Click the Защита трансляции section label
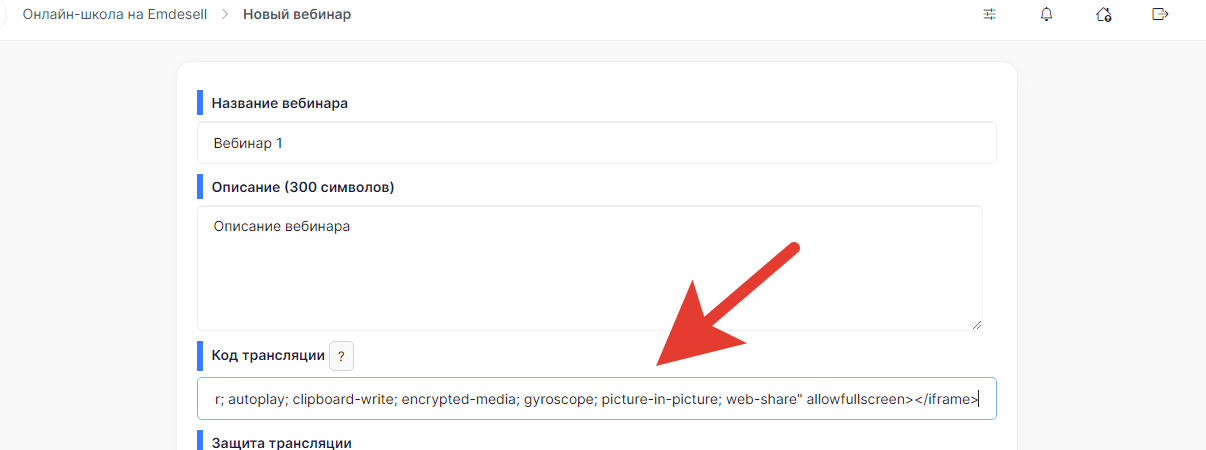Screen dimensions: 1206x450 tap(282, 442)
